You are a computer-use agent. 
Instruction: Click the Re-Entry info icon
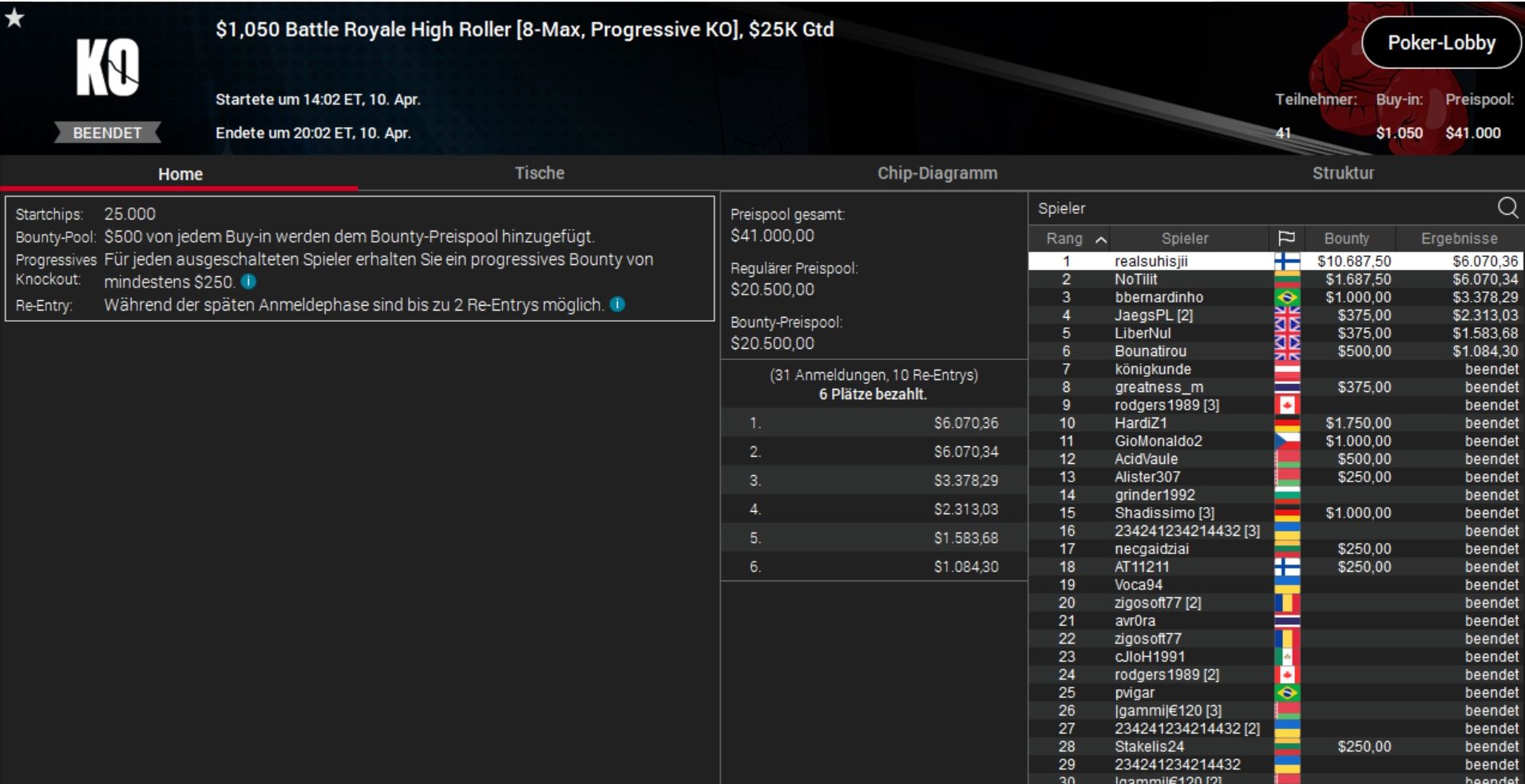[x=617, y=304]
